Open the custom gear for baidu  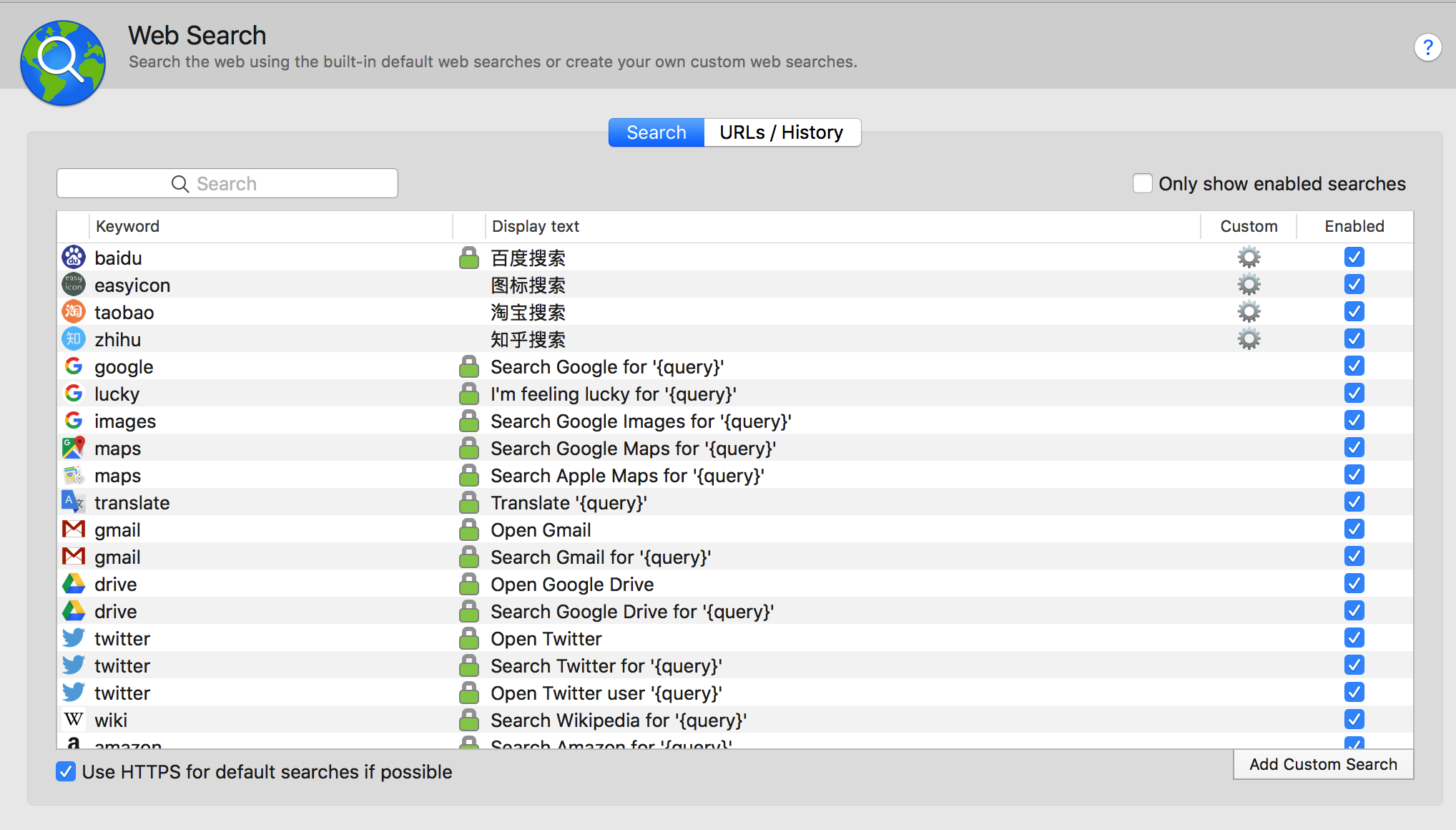tap(1249, 258)
